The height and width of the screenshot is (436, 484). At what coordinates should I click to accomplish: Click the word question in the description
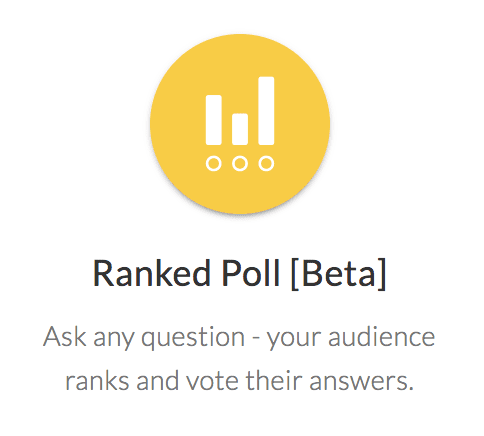tap(193, 338)
